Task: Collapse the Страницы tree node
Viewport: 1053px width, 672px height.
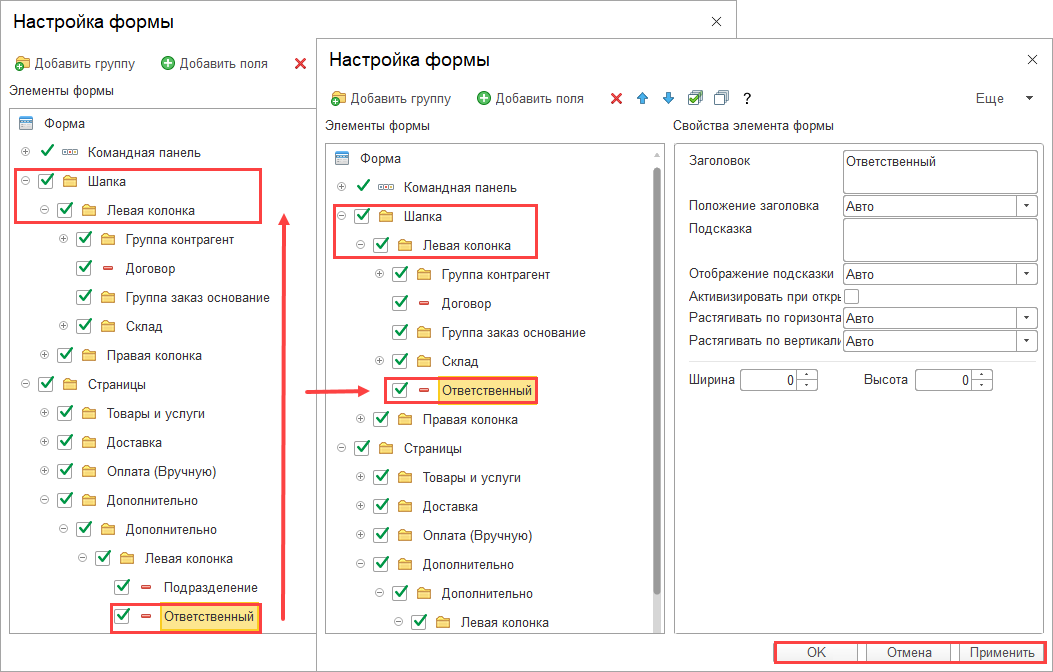Action: pos(343,448)
